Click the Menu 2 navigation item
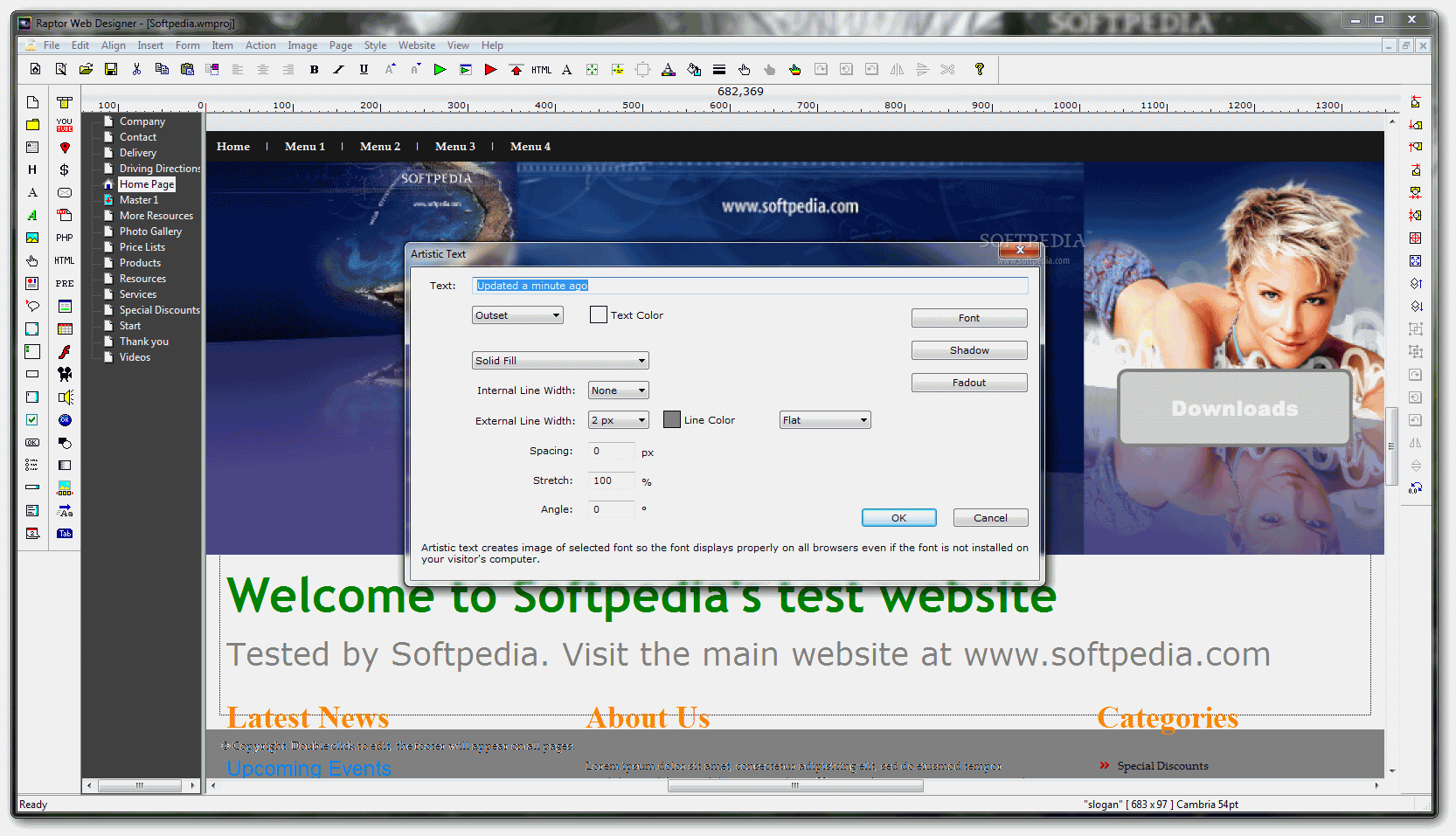Screen dimensions: 1456x836 point(380,147)
